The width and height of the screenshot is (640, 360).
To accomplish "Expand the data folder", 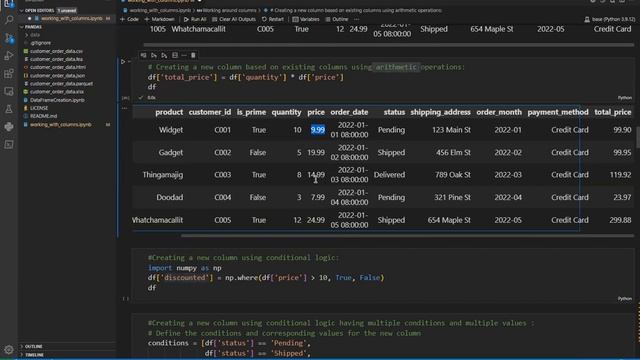I will tap(33, 35).
